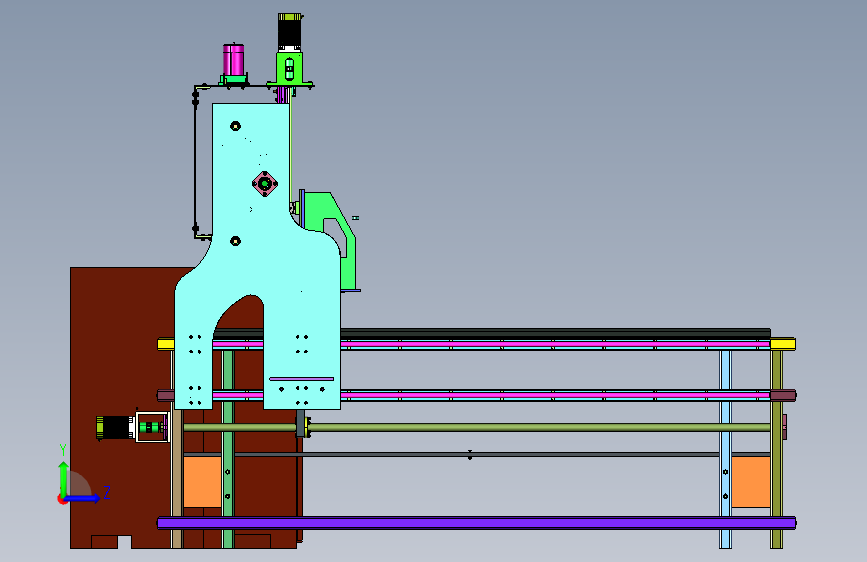The image size is (867, 562).
Task: Select the upper magenta guide rail
Action: pyautogui.click(x=553, y=344)
